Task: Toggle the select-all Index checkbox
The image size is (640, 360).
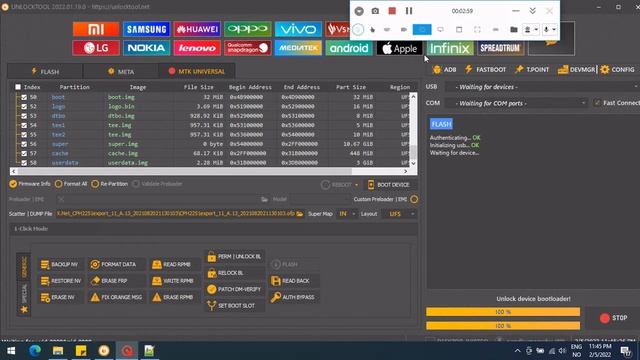Action: 18,87
